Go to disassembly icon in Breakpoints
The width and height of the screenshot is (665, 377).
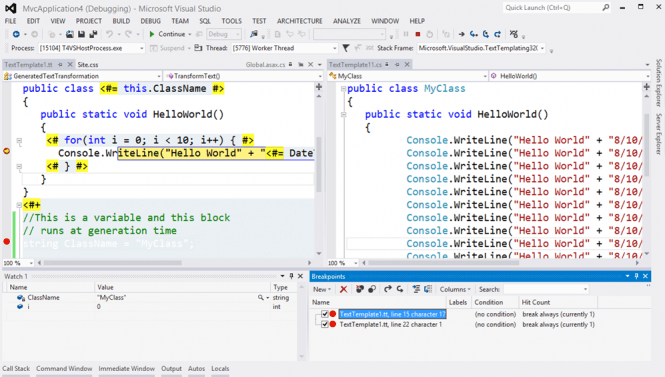(428, 289)
